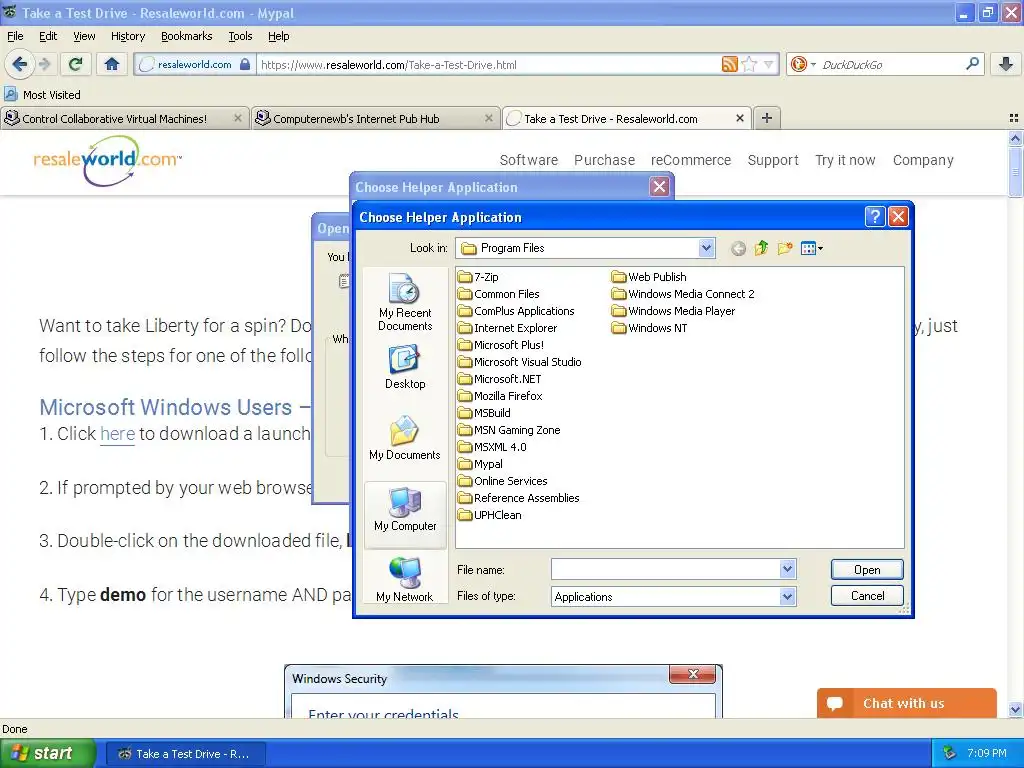Image resolution: width=1024 pixels, height=768 pixels.
Task: Select the Web Publish folder
Action: tap(649, 277)
